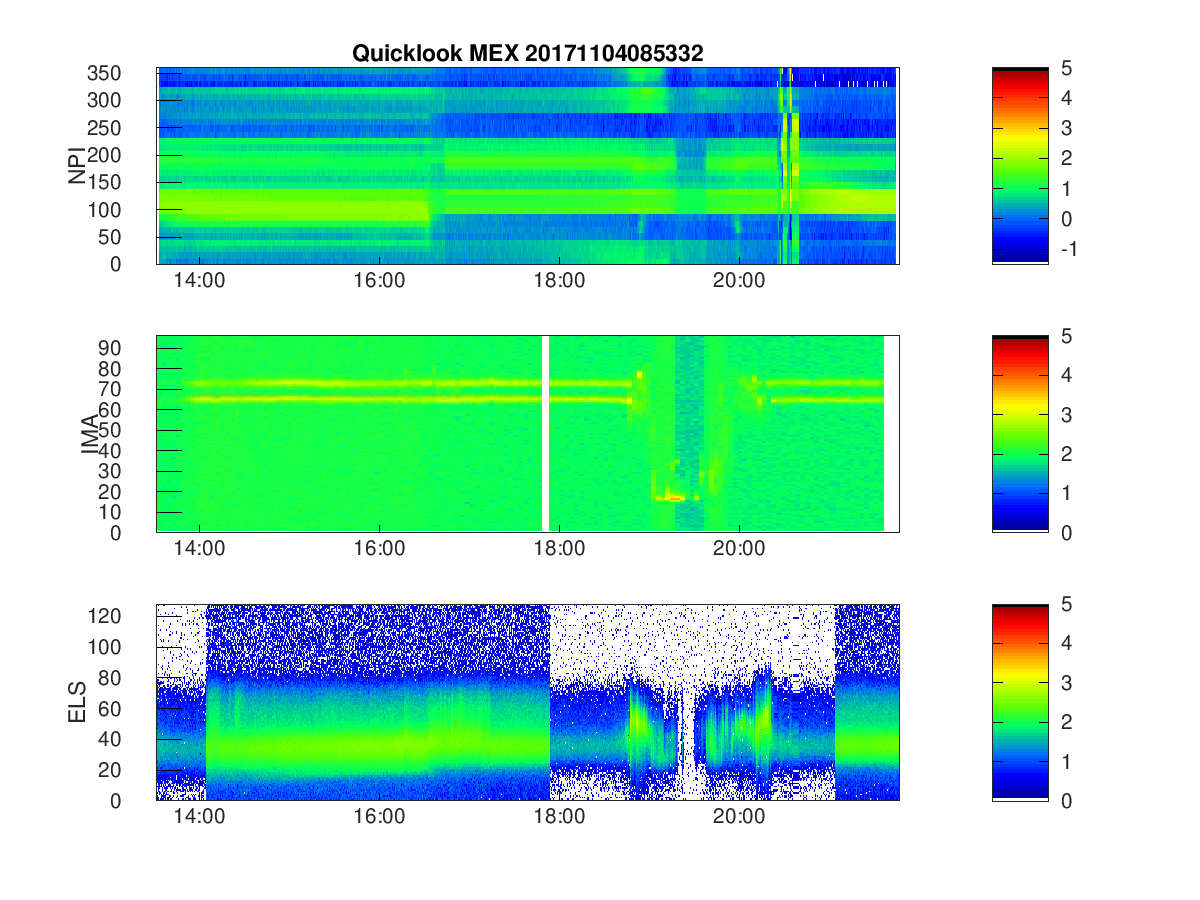Select the ELS y-axis label
Screen dimensions: 1200x900
click(x=78, y=702)
